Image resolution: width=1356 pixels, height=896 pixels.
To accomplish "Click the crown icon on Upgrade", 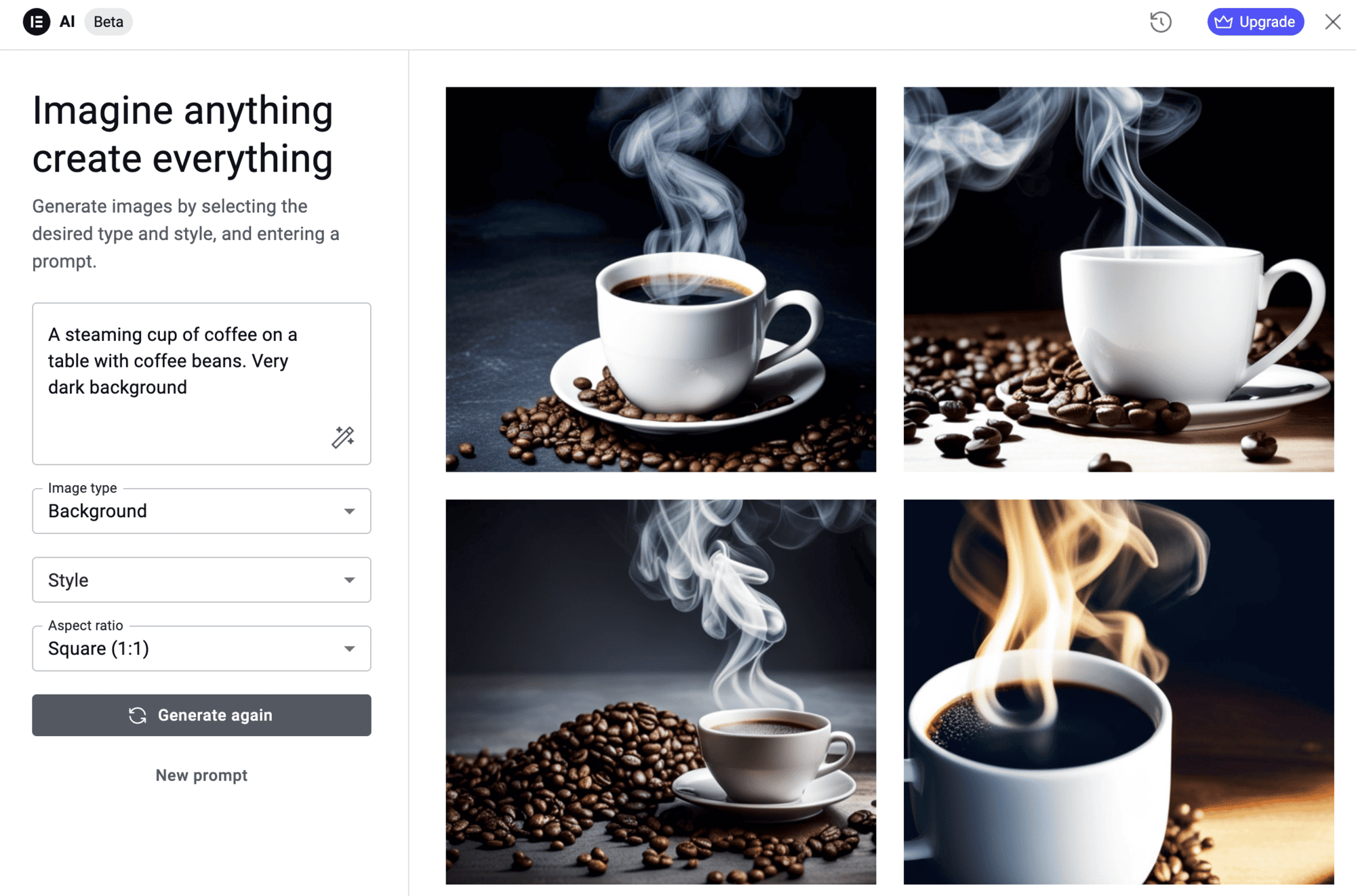I will [x=1224, y=22].
